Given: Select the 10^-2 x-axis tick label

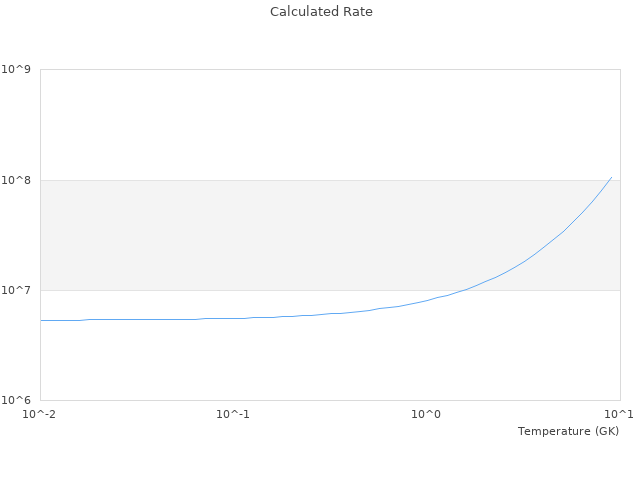Looking at the screenshot, I should tap(40, 414).
